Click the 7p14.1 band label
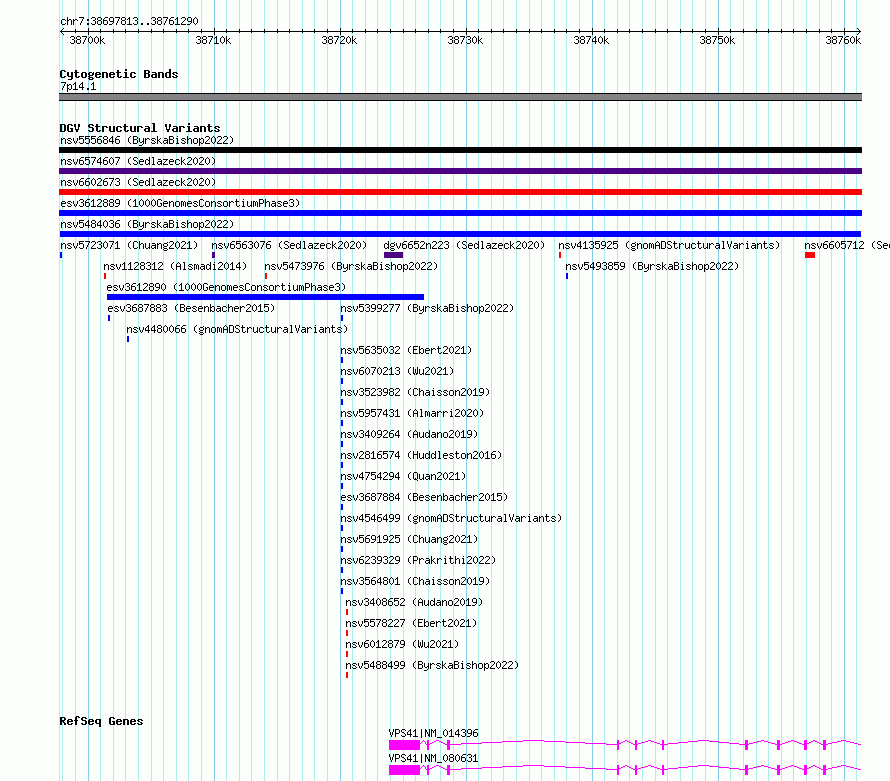Image resolution: width=890 pixels, height=781 pixels. [78, 86]
